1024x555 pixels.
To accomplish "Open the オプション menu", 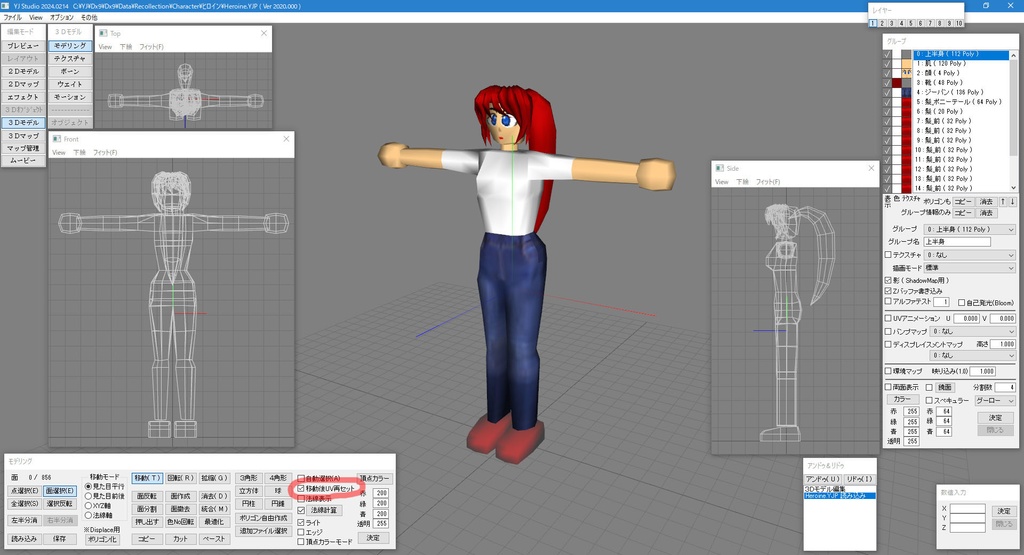I will [62, 17].
